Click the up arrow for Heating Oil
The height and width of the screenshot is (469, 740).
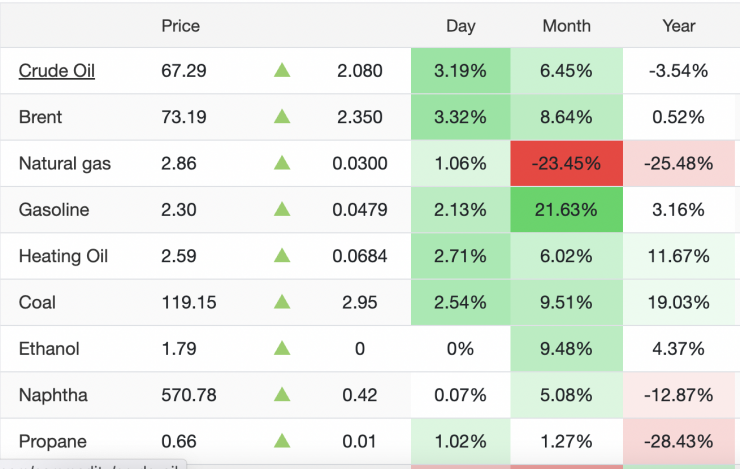[282, 256]
